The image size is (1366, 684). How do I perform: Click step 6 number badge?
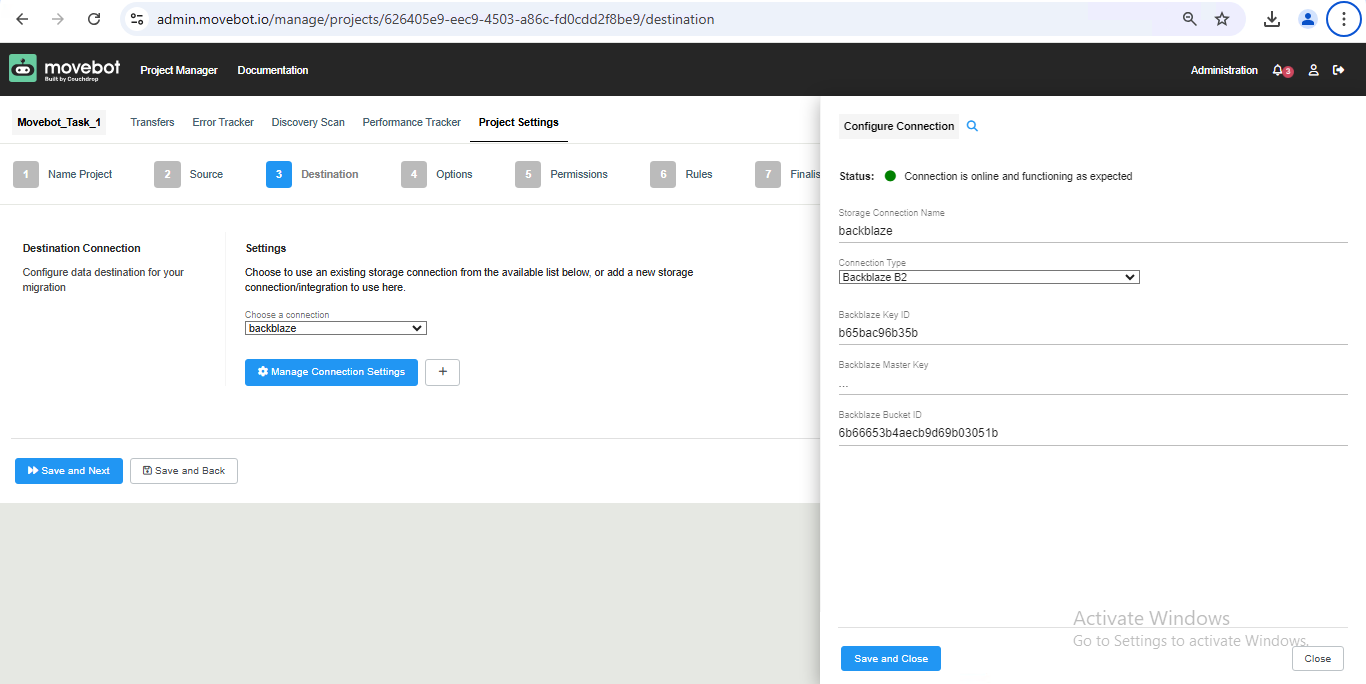(x=663, y=174)
